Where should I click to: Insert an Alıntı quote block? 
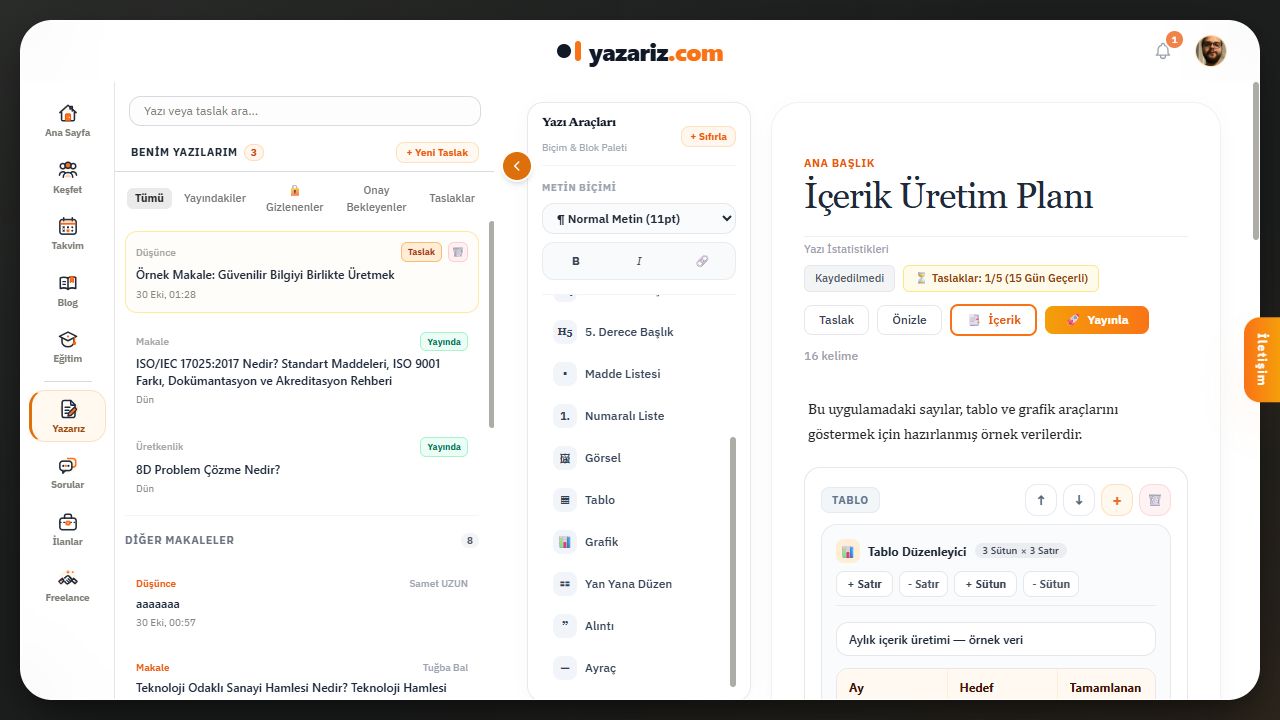(639, 626)
